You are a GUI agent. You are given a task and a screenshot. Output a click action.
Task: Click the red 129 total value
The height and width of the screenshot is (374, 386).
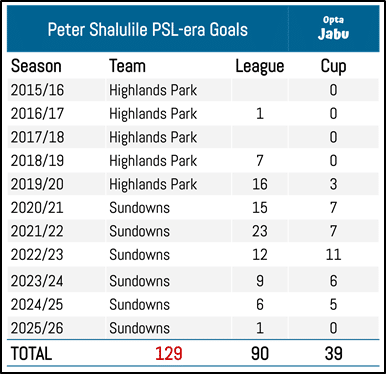(169, 354)
